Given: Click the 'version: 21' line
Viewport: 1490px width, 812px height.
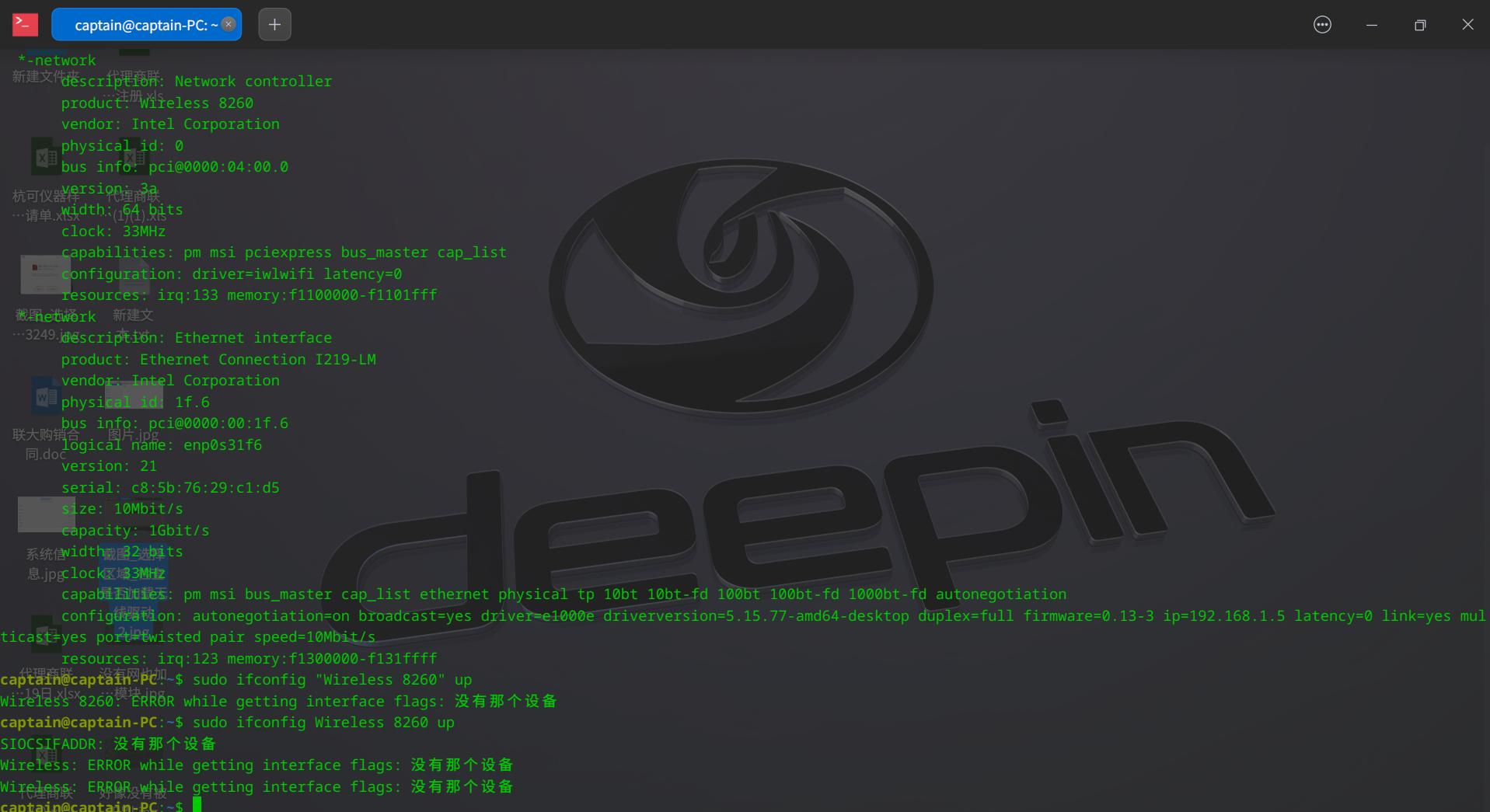Looking at the screenshot, I should point(110,466).
